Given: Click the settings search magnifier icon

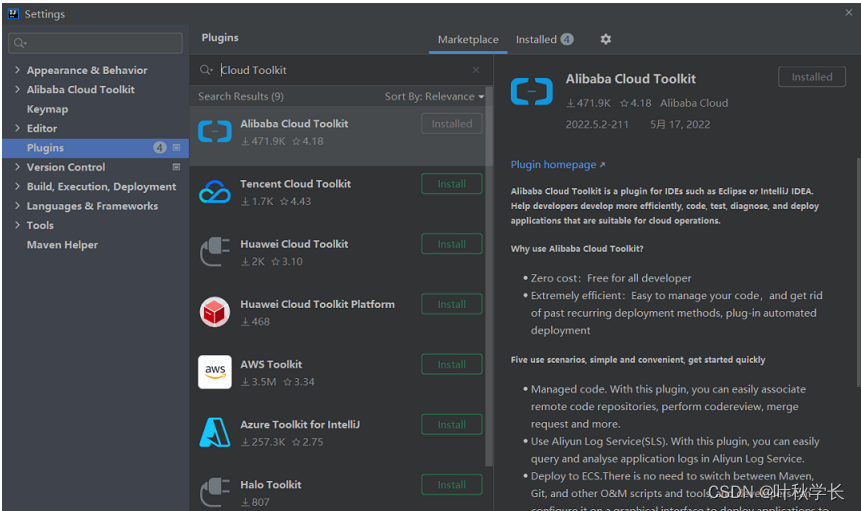Looking at the screenshot, I should [20, 43].
